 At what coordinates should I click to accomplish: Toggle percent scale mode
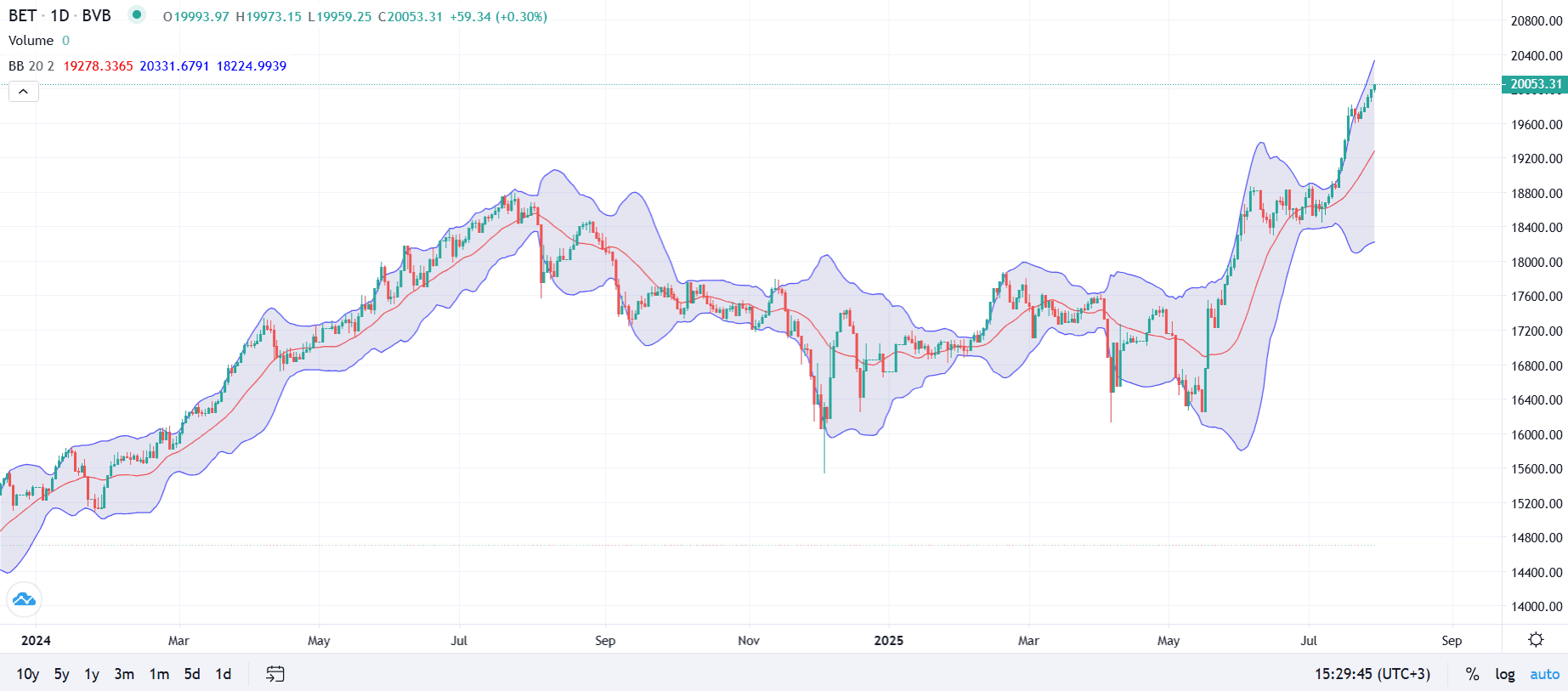click(x=1472, y=674)
